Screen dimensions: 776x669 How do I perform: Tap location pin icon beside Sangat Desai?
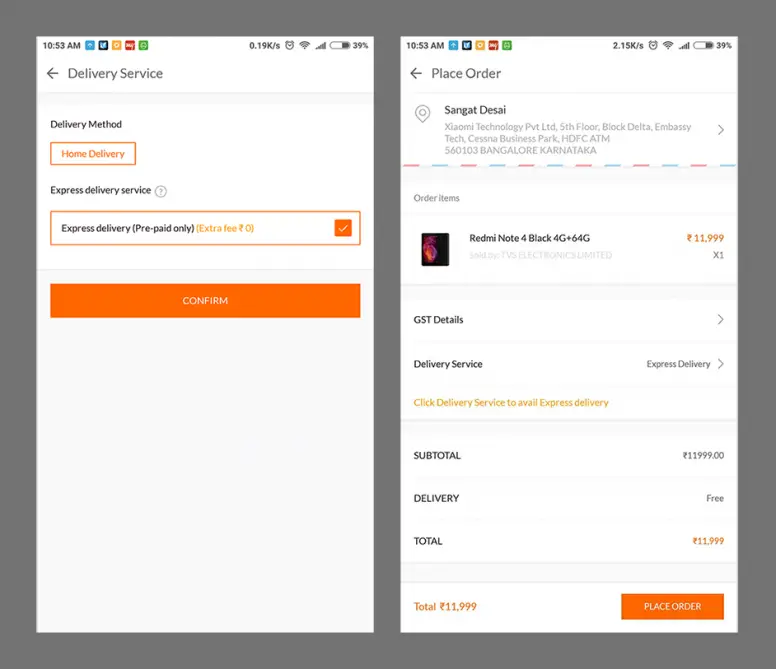(x=422, y=114)
